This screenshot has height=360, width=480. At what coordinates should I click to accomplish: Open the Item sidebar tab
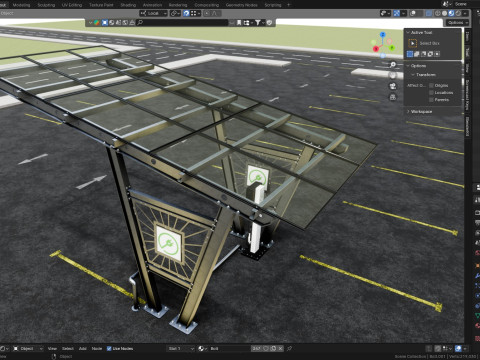point(467,36)
